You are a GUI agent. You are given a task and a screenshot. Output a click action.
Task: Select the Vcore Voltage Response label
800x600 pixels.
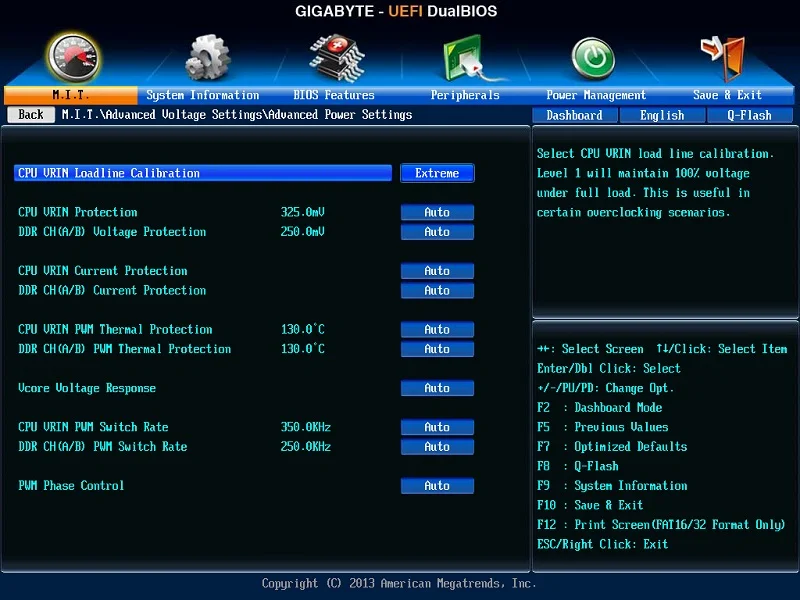[87, 388]
